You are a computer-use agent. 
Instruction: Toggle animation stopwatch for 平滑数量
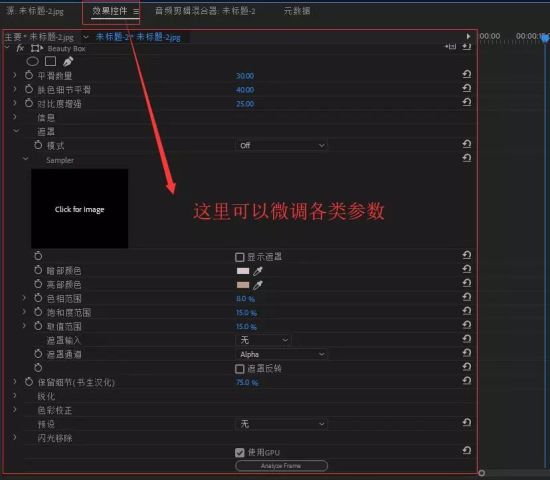point(29,75)
